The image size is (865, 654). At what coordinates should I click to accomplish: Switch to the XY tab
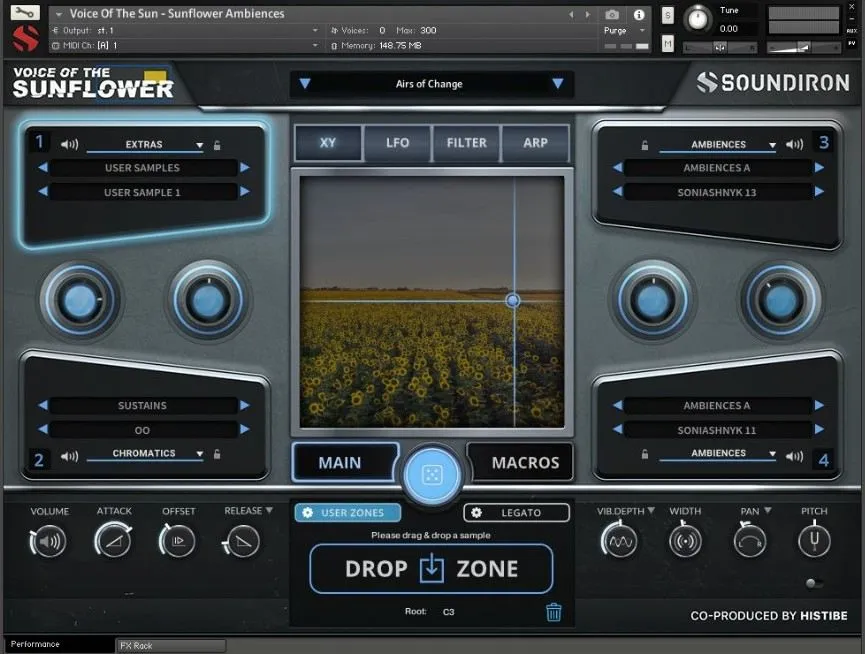coord(328,143)
